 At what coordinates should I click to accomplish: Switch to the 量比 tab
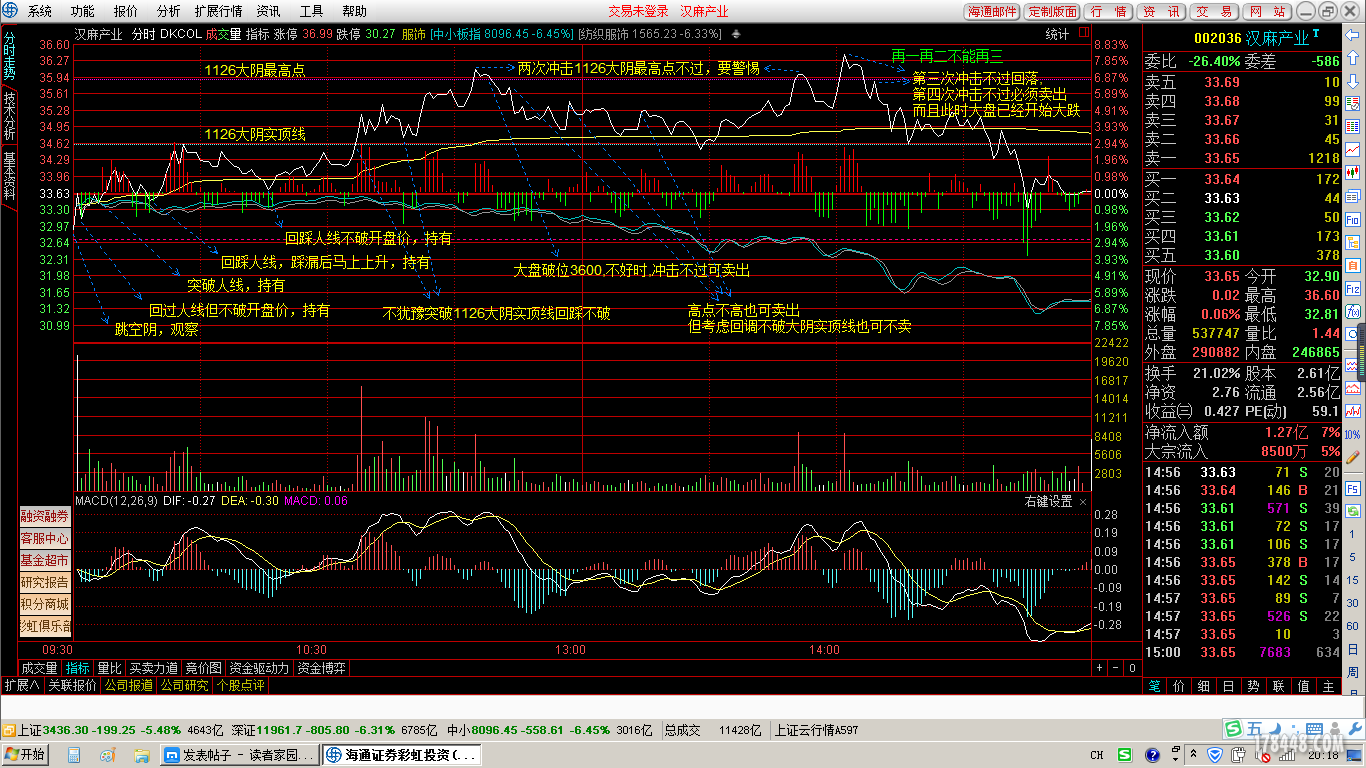109,668
